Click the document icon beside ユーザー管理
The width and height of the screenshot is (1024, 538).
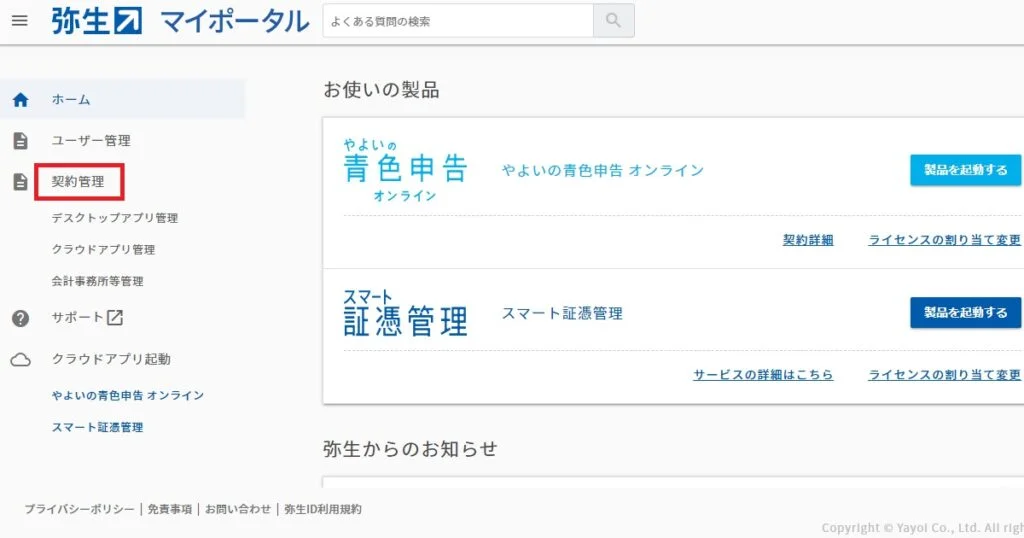point(21,140)
